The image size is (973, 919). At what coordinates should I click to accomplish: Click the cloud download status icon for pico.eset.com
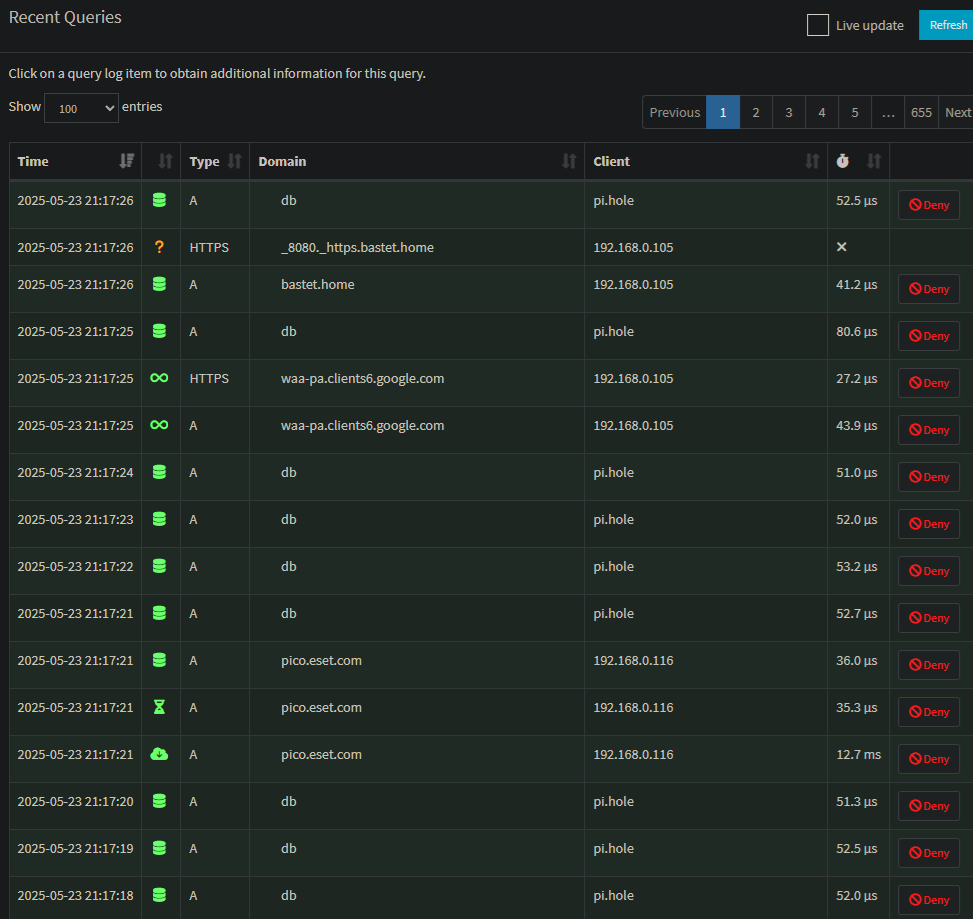[159, 754]
